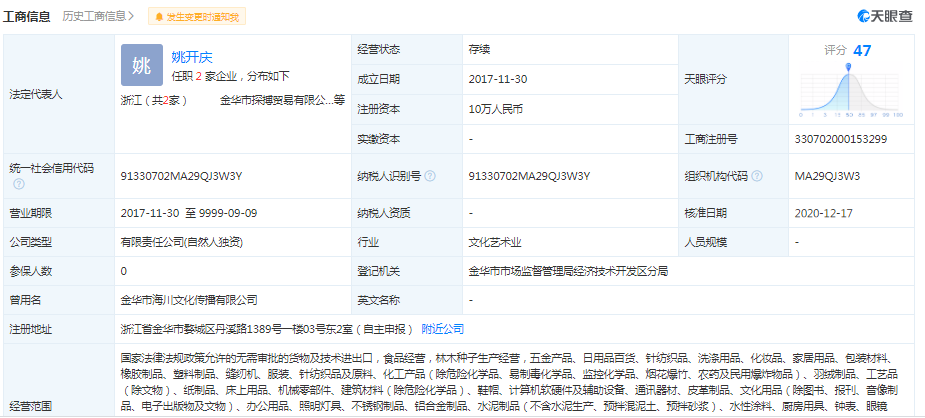
Task: Click 发生变更时通知我 notification button
Action: coord(196,17)
